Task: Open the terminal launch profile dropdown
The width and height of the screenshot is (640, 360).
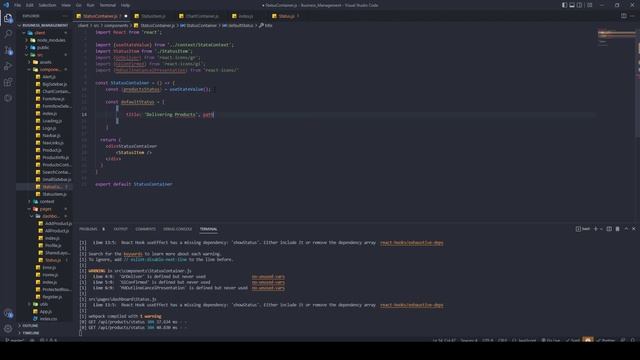Action: (601, 229)
